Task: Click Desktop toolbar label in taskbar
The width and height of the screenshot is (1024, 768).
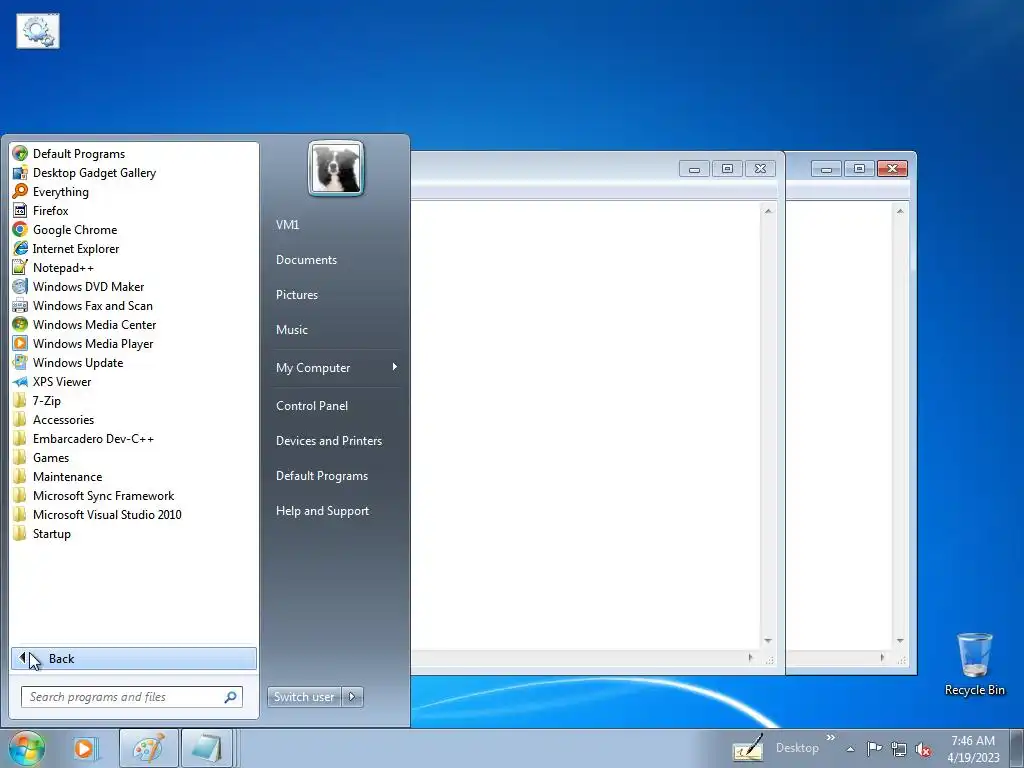Action: pos(797,748)
